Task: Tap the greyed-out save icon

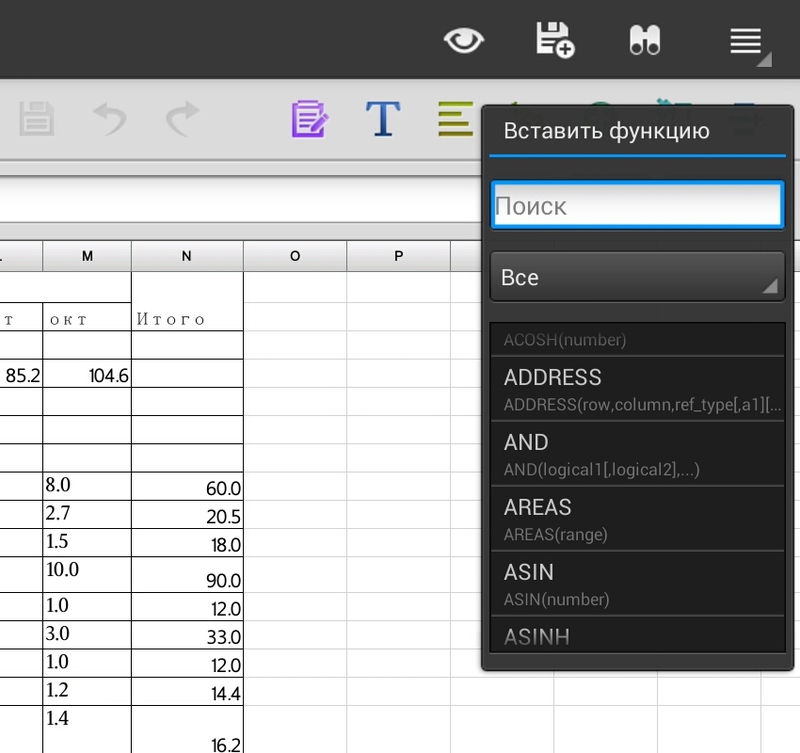Action: [x=36, y=119]
